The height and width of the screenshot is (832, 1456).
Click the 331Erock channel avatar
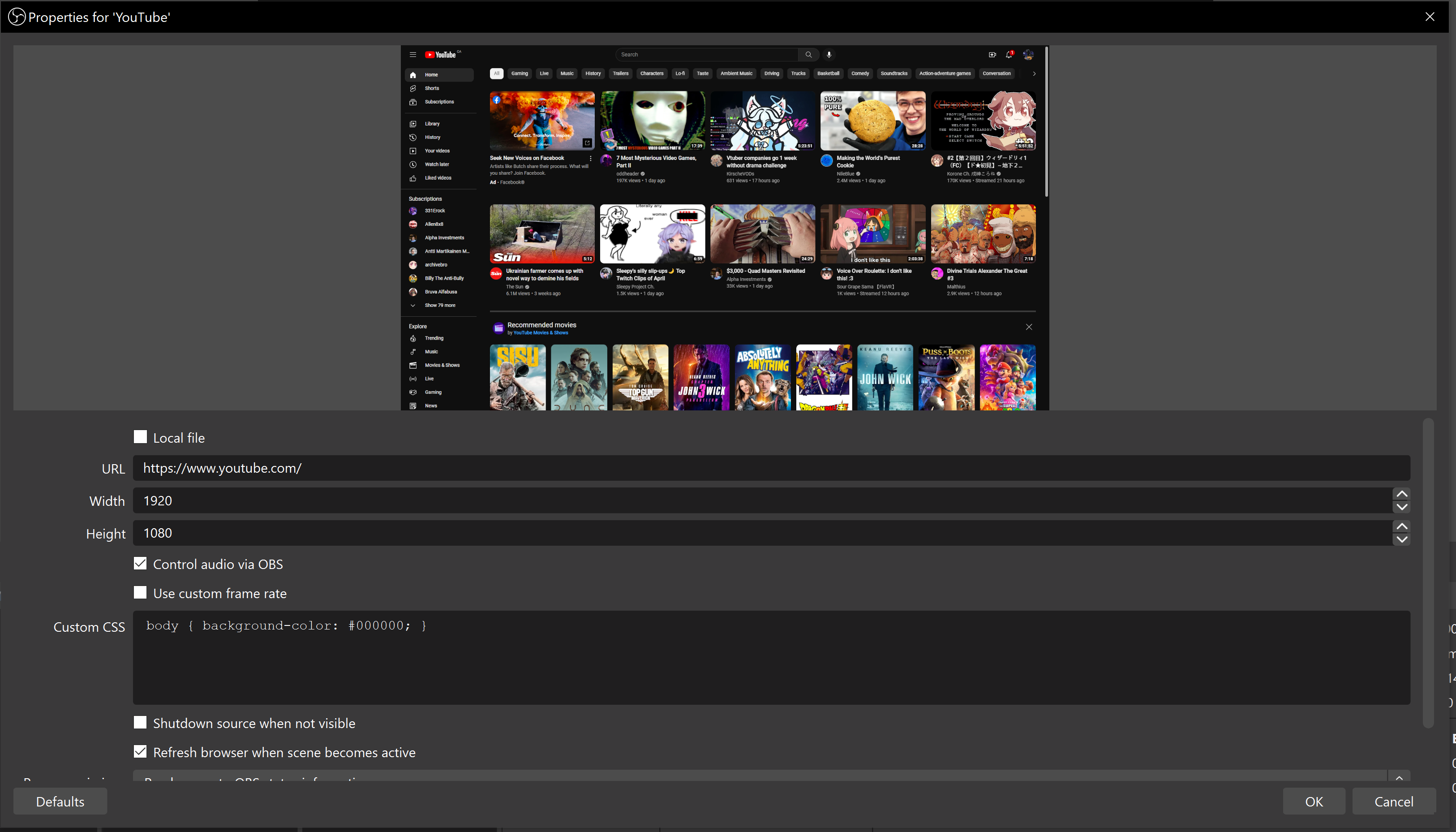(x=413, y=211)
